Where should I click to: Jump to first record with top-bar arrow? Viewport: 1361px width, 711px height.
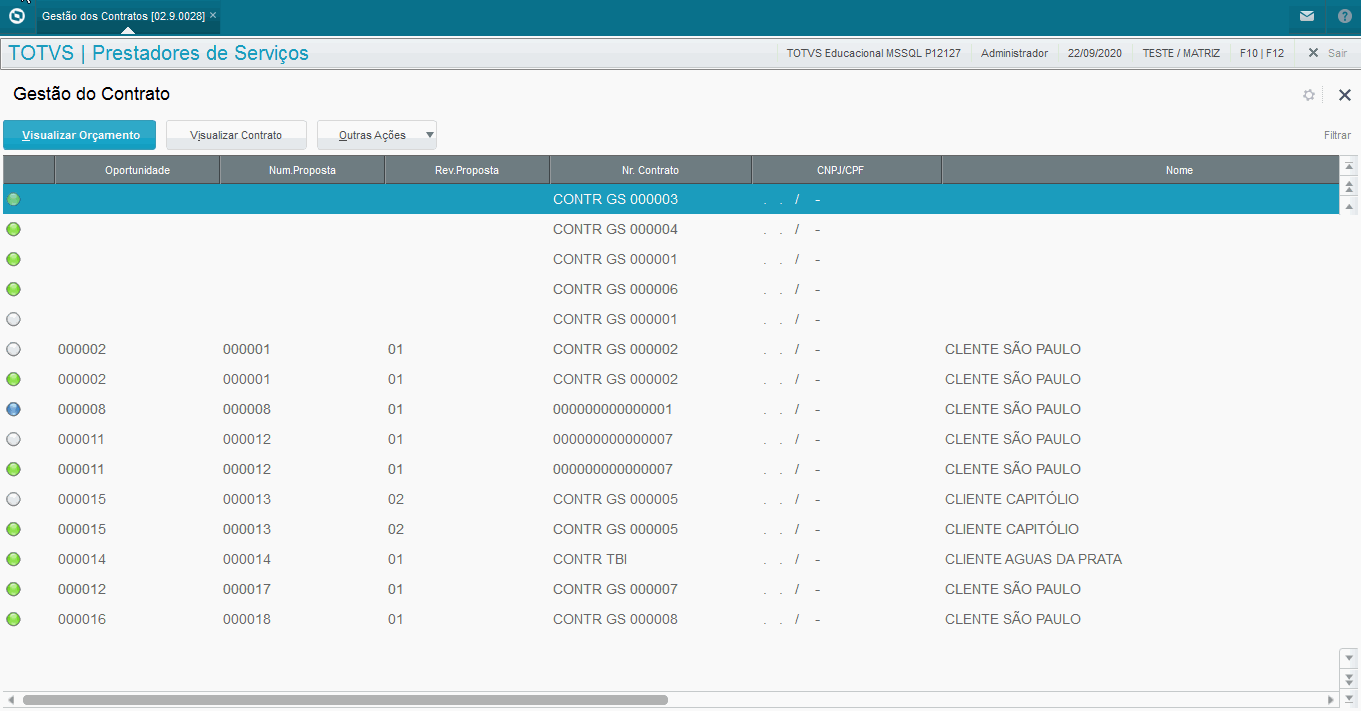[x=1349, y=166]
